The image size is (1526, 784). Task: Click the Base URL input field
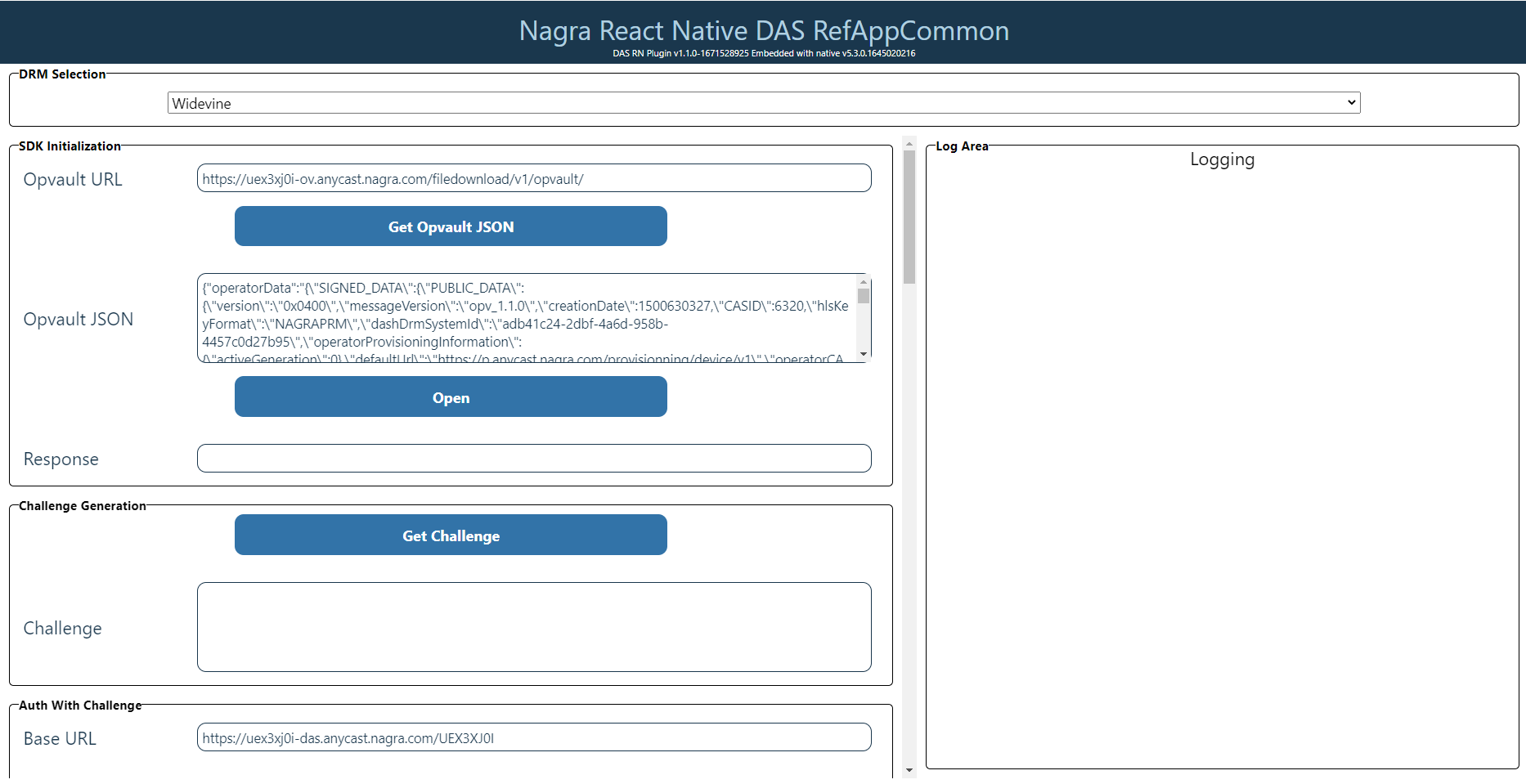pos(533,737)
